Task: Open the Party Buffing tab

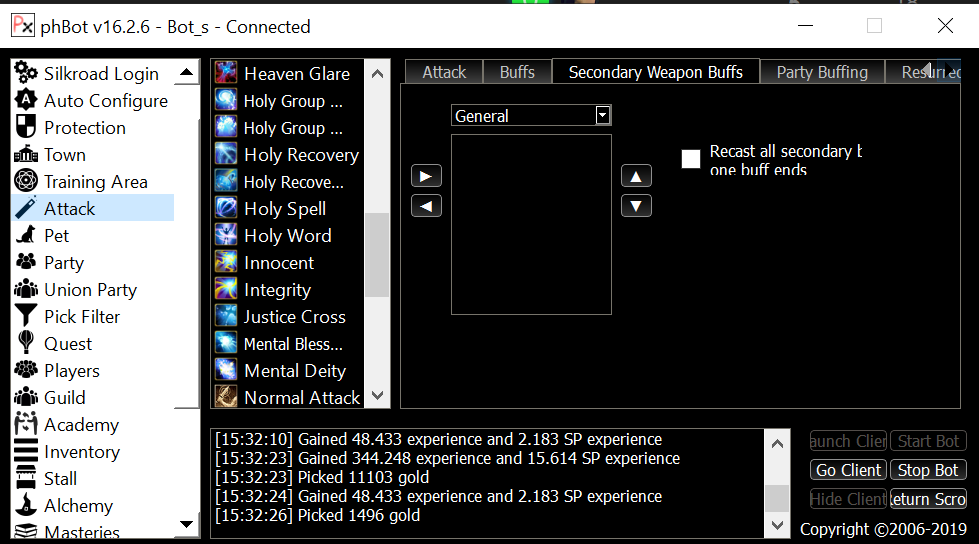Action: click(x=822, y=72)
